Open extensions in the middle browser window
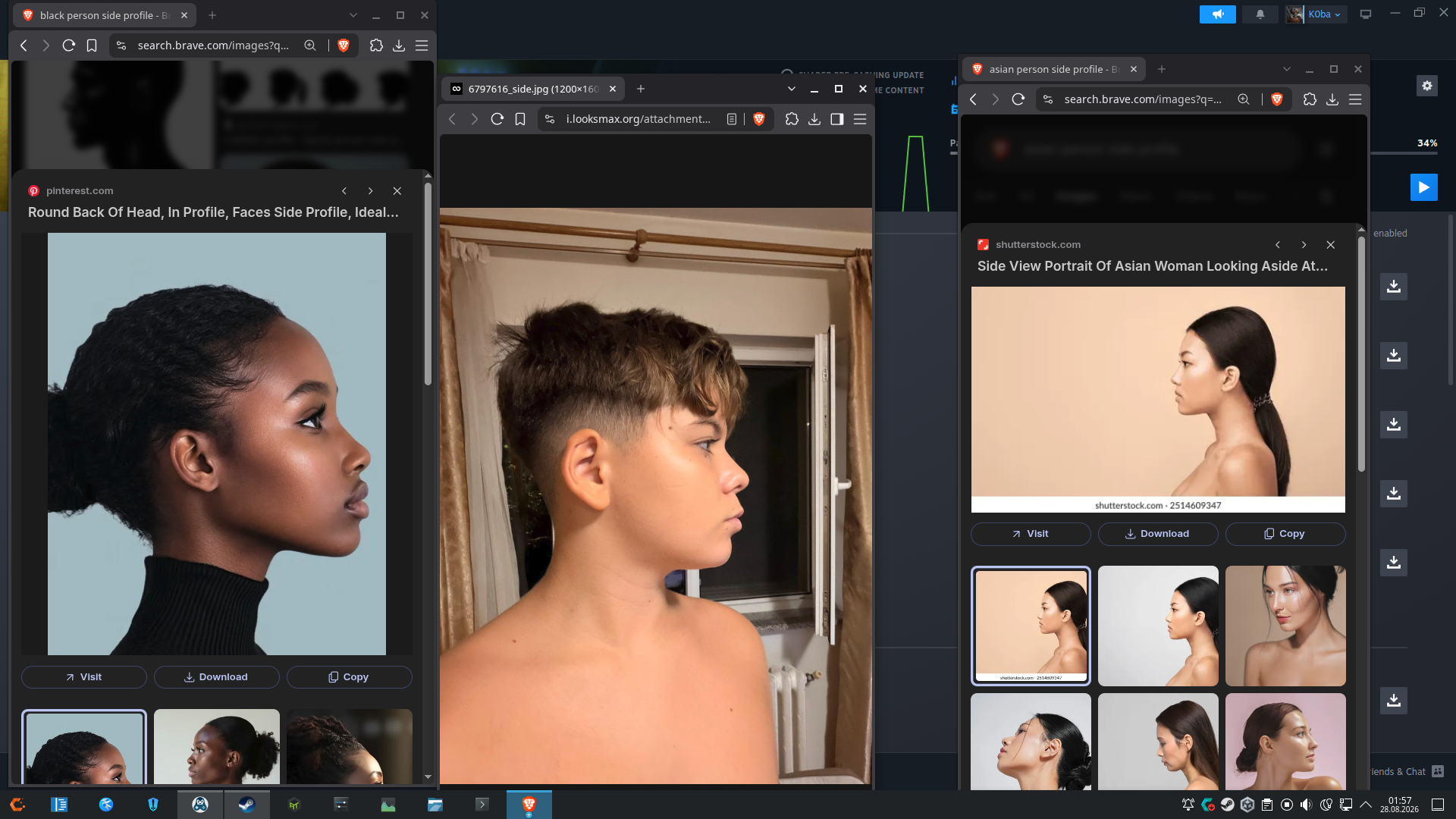 [x=792, y=119]
